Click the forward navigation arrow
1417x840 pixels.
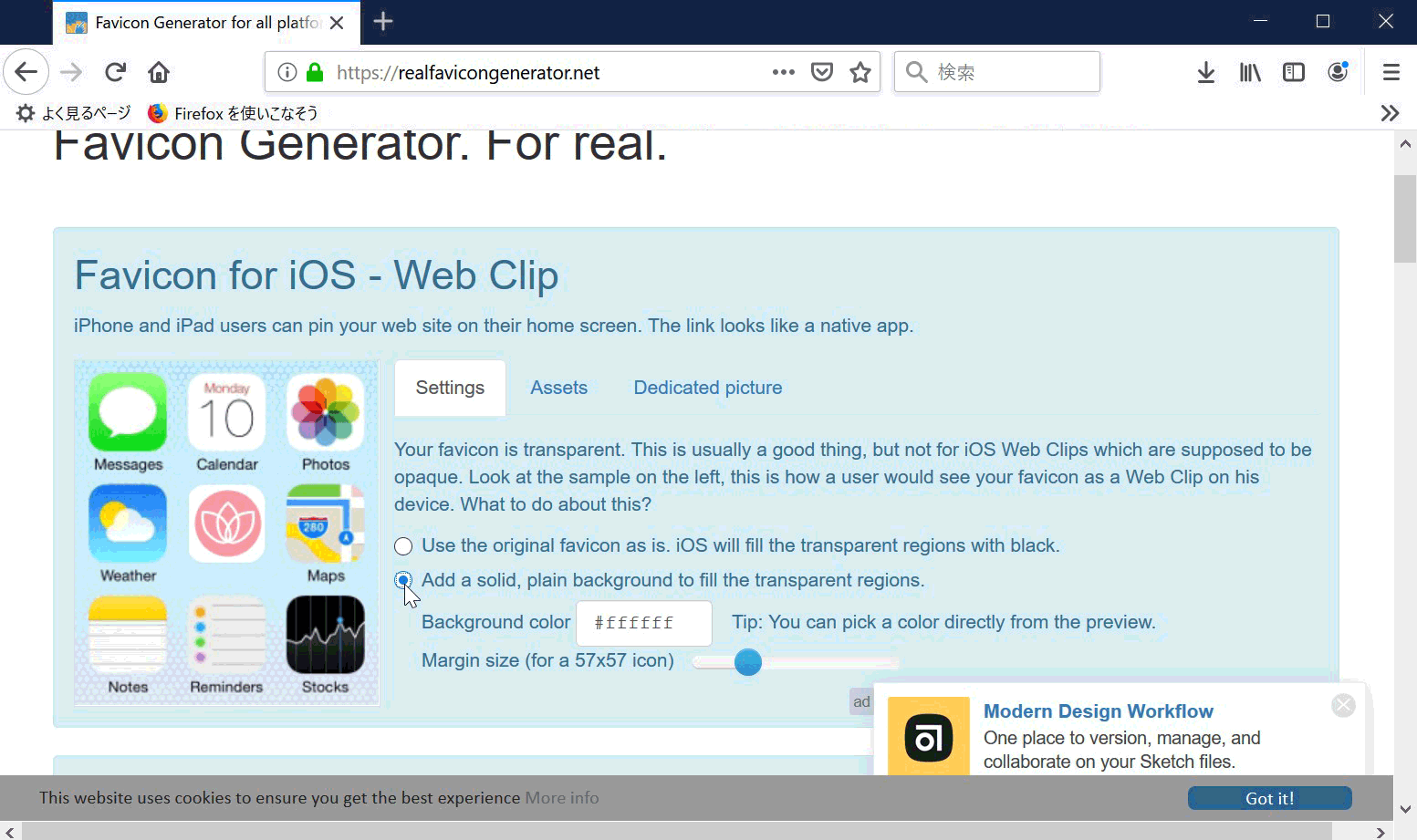coord(71,72)
